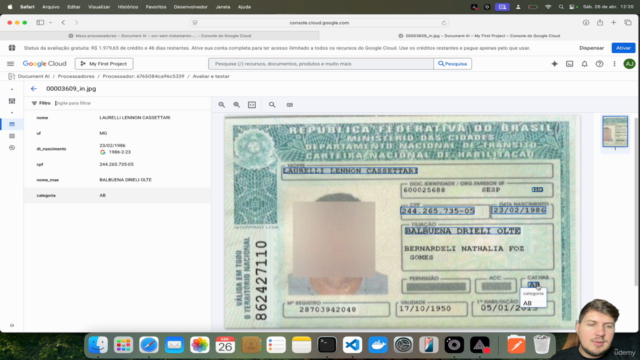Viewport: 640px width, 360px height.
Task: Open three-dot settings and utilities menu
Action: (614, 64)
